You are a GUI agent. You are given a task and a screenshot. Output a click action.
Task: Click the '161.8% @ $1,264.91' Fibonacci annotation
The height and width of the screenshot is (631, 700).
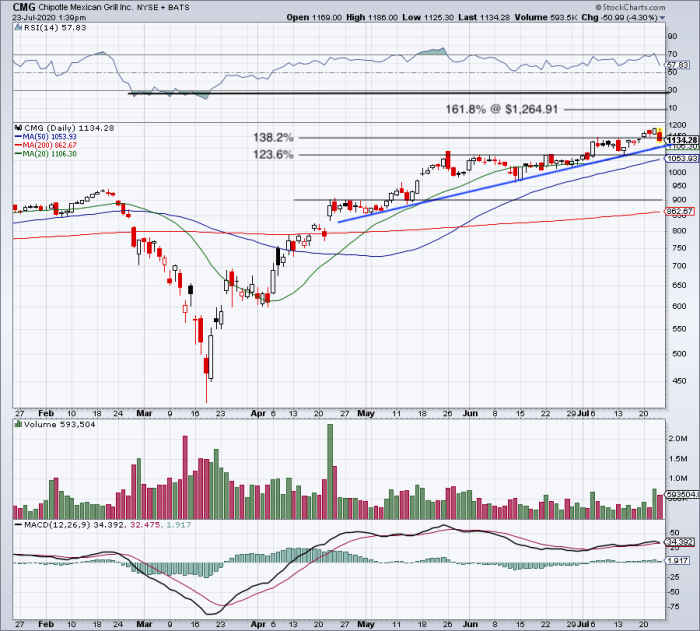coord(502,109)
